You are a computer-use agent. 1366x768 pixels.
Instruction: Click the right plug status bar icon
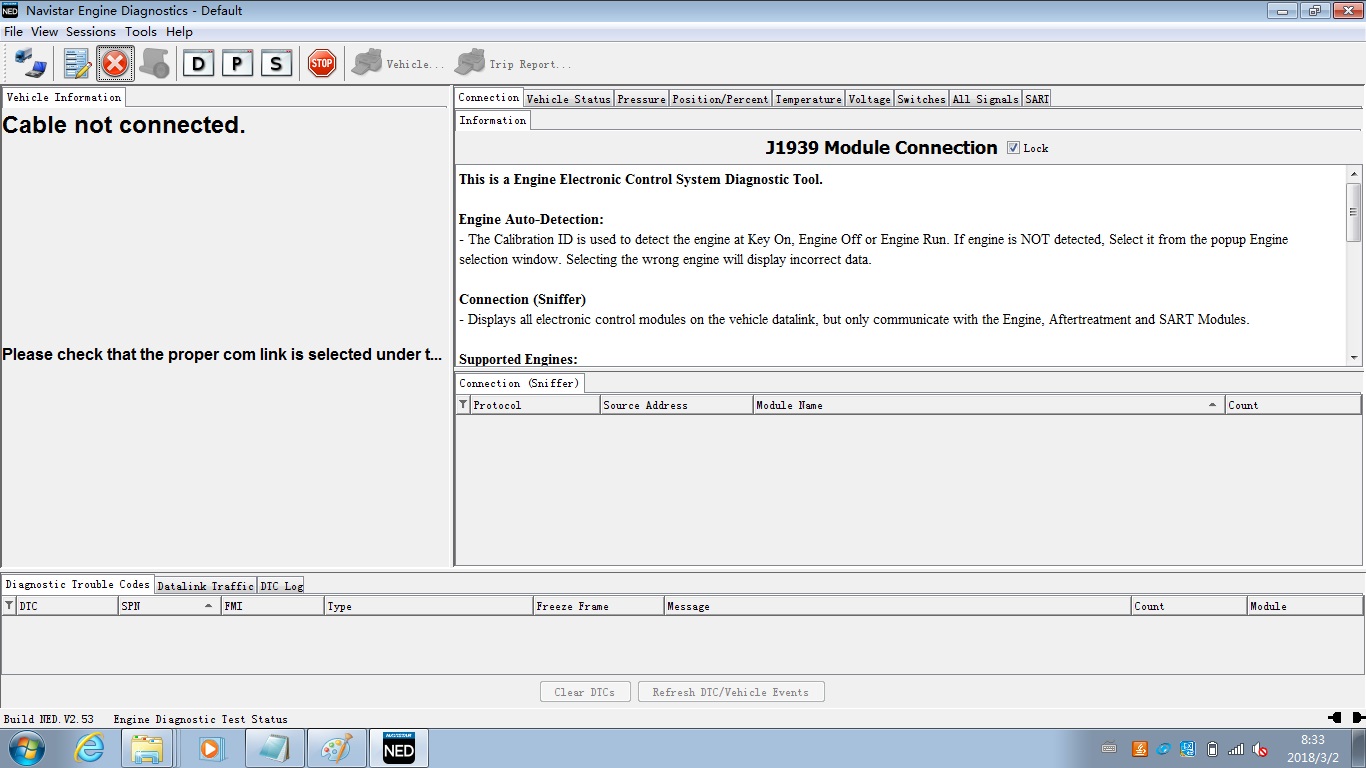1358,718
